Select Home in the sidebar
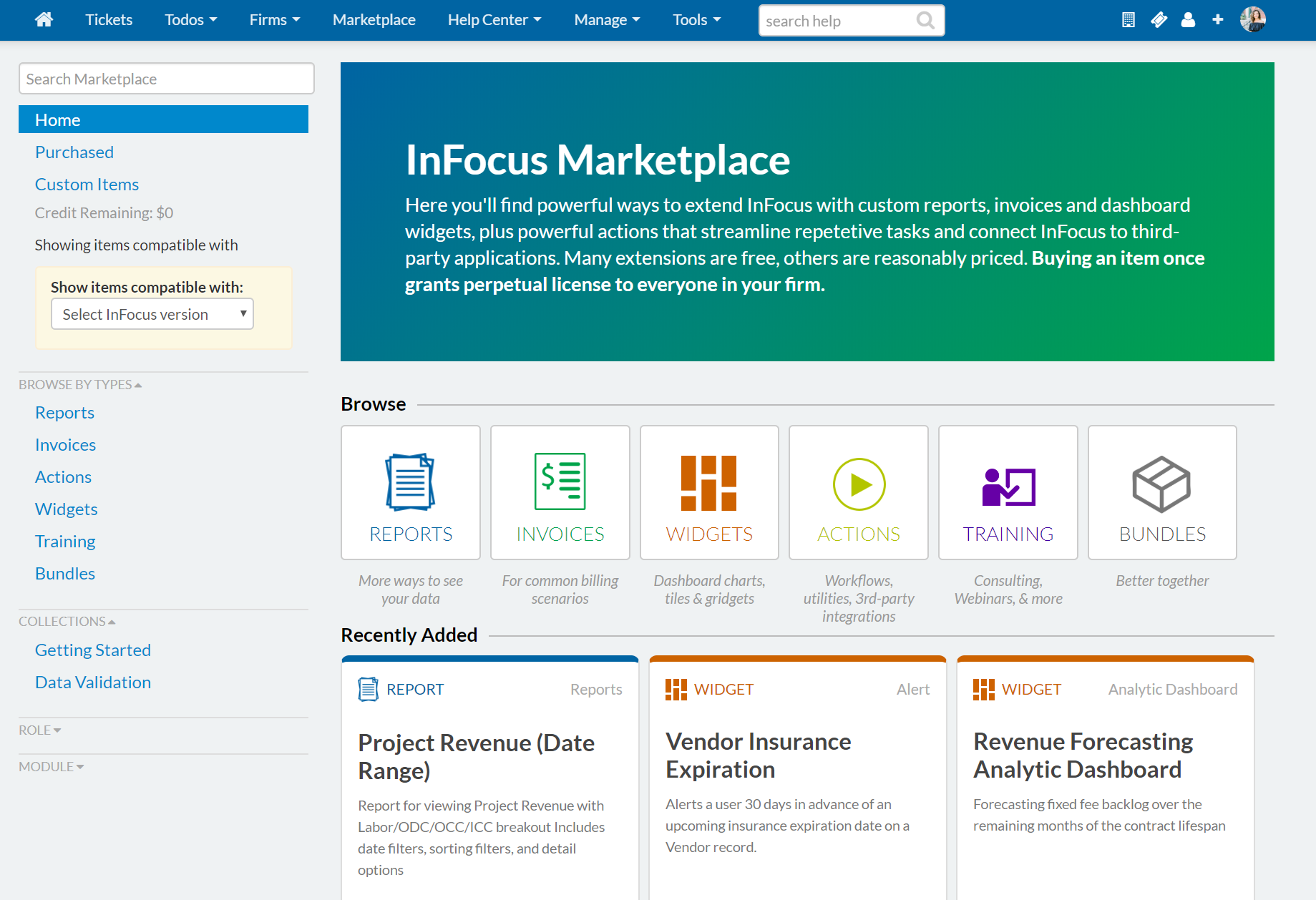 click(163, 119)
